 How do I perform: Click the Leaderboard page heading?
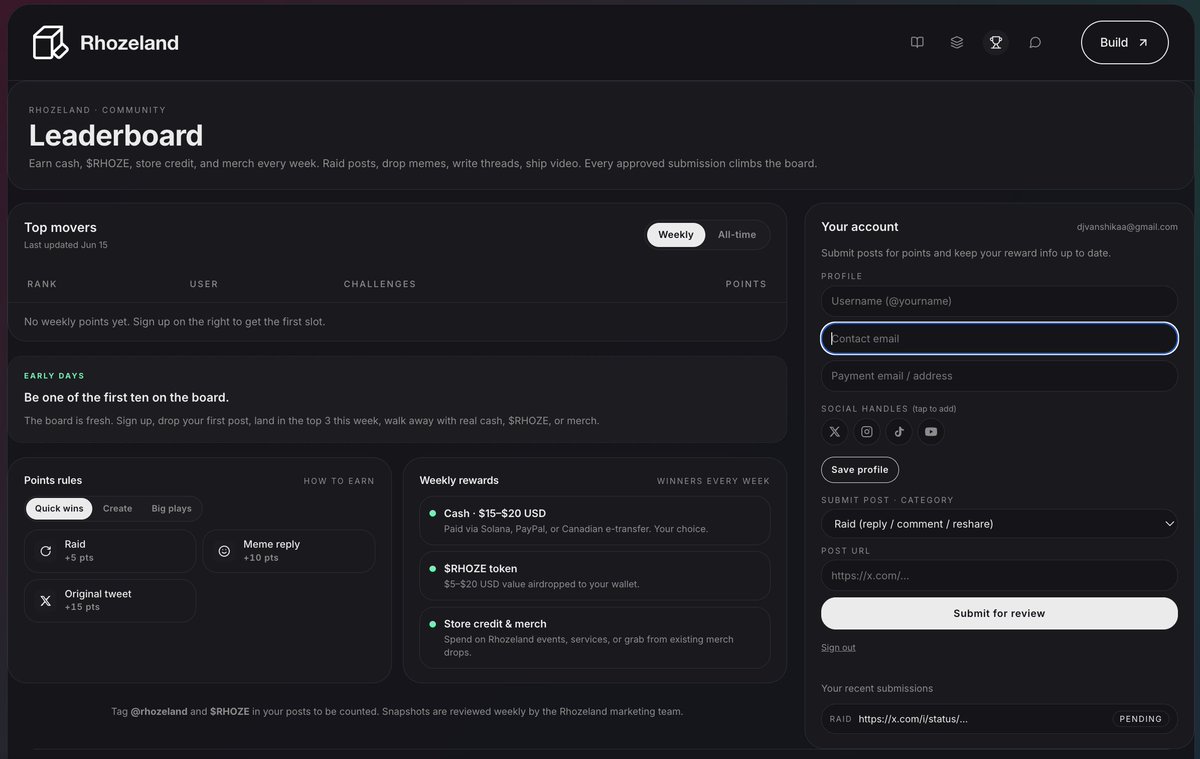click(x=116, y=135)
